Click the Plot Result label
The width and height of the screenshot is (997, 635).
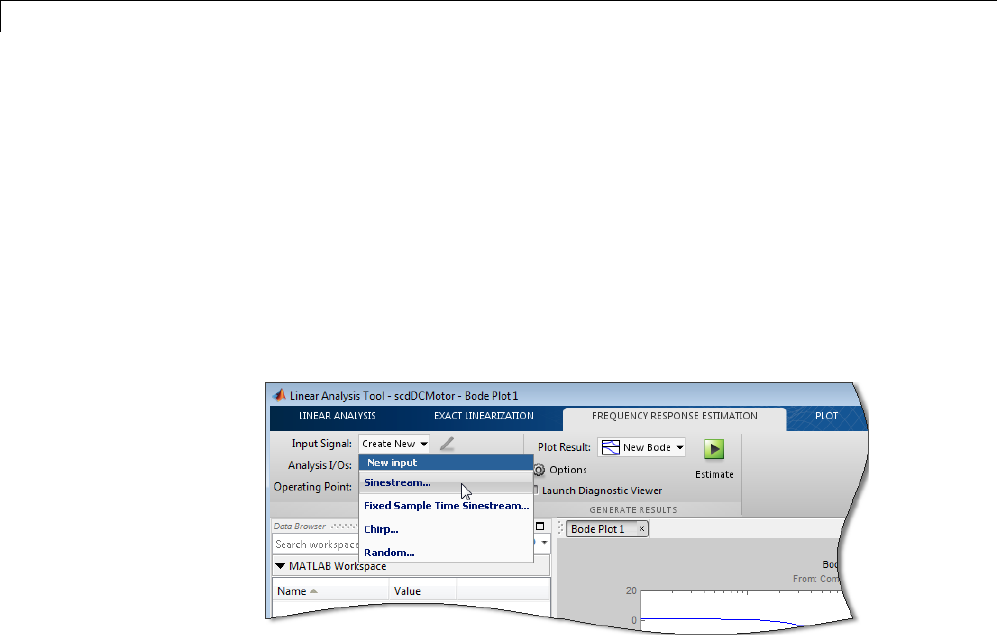[564, 447]
